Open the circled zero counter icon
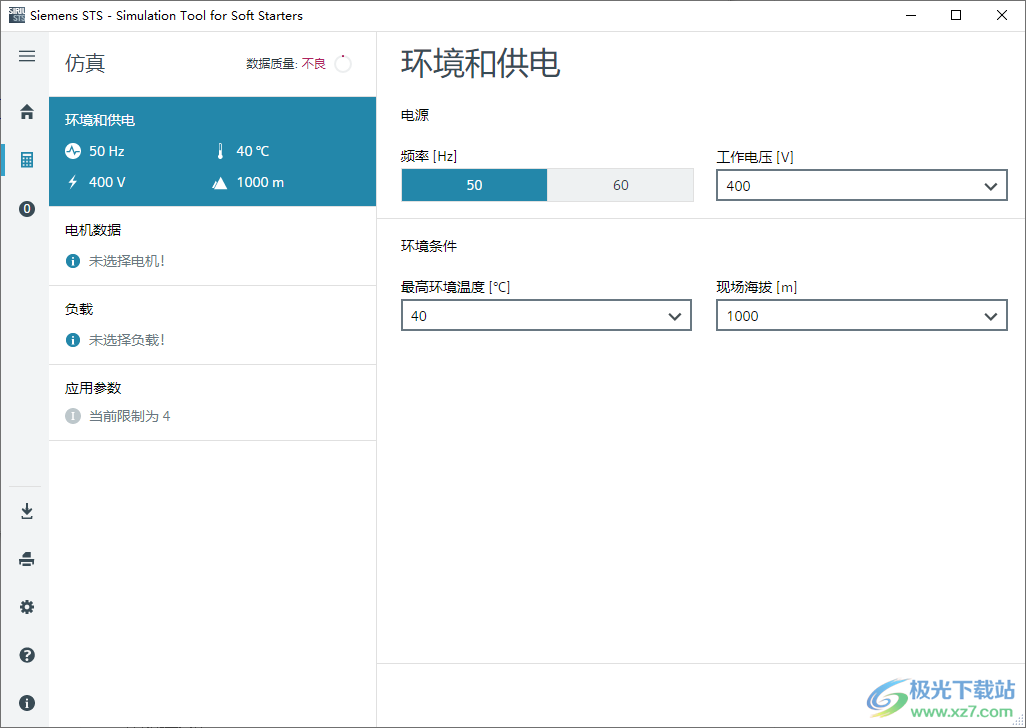 pyautogui.click(x=27, y=209)
